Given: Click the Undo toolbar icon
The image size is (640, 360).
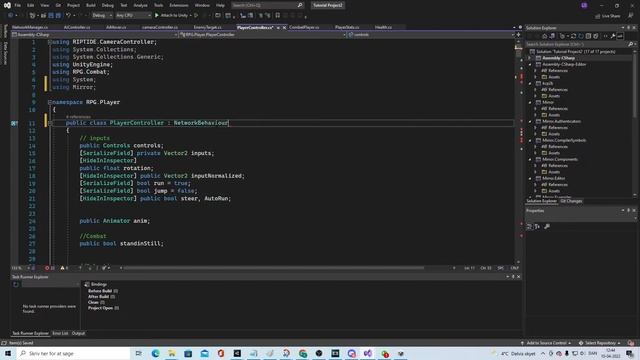Looking at the screenshot, I should tap(69, 16).
